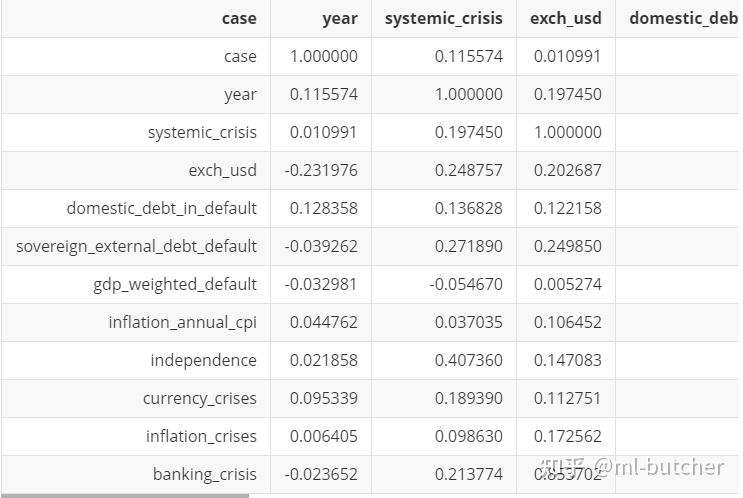
Task: Click the systemic_crisis column header
Action: pos(443,18)
